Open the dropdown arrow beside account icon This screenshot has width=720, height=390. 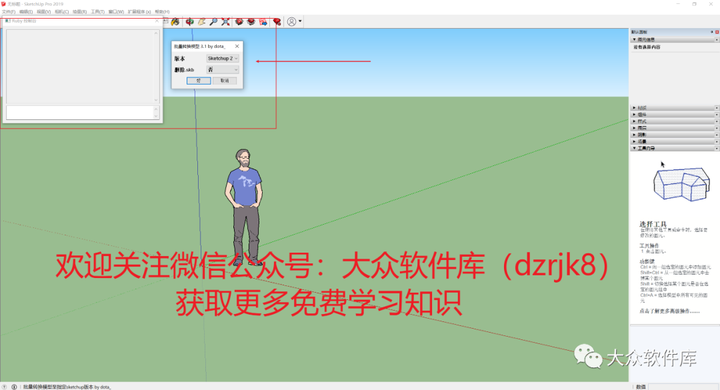pyautogui.click(x=300, y=21)
